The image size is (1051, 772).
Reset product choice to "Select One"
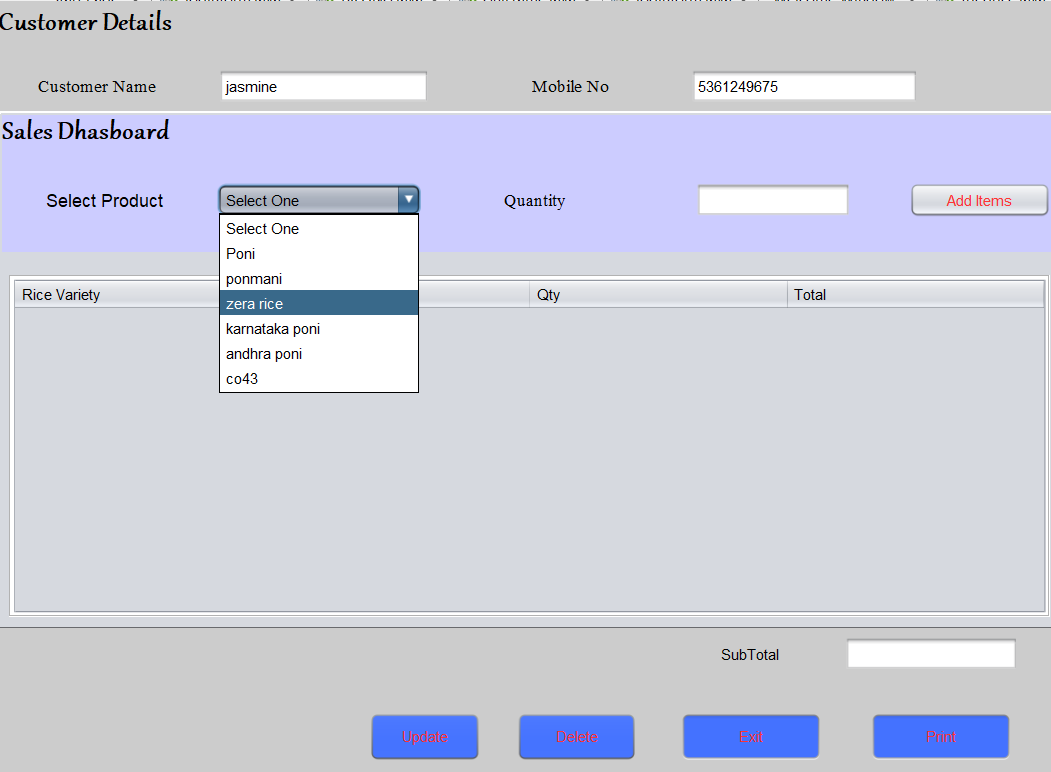tap(262, 228)
